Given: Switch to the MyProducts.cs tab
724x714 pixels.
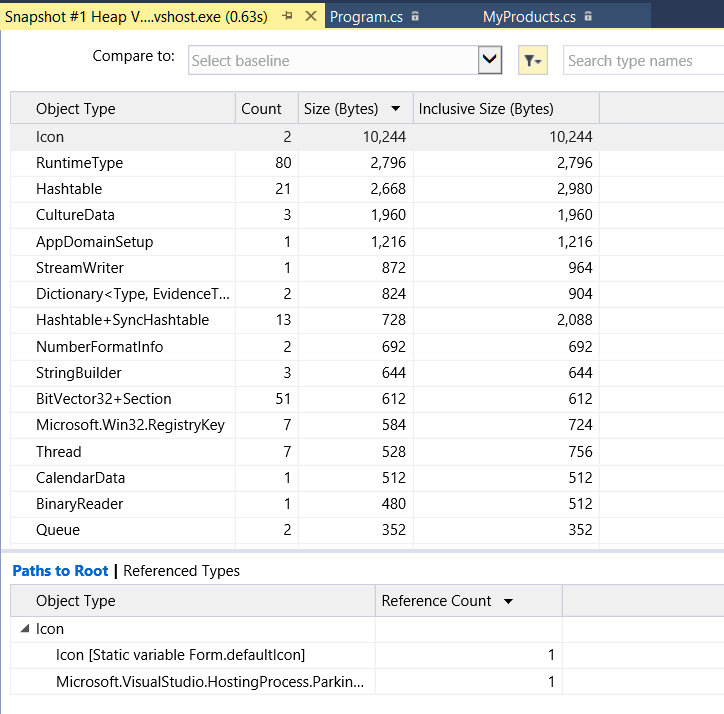Looking at the screenshot, I should click(x=529, y=17).
